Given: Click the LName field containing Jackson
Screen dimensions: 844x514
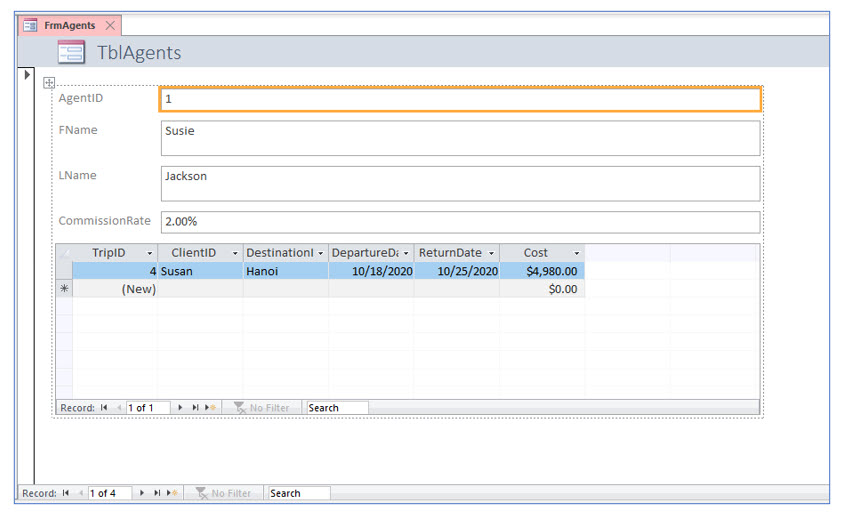Looking at the screenshot, I should click(460, 184).
